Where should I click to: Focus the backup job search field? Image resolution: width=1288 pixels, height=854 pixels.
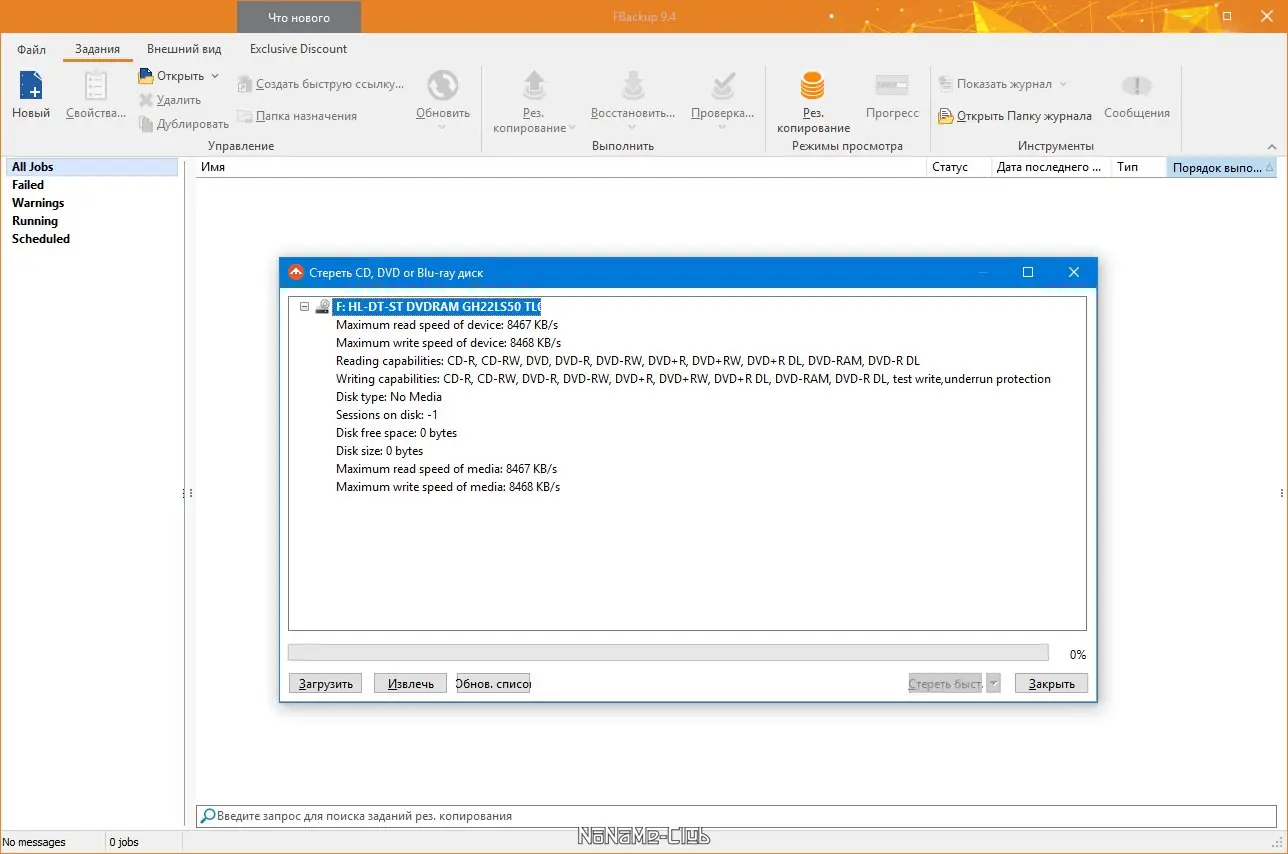tap(736, 816)
